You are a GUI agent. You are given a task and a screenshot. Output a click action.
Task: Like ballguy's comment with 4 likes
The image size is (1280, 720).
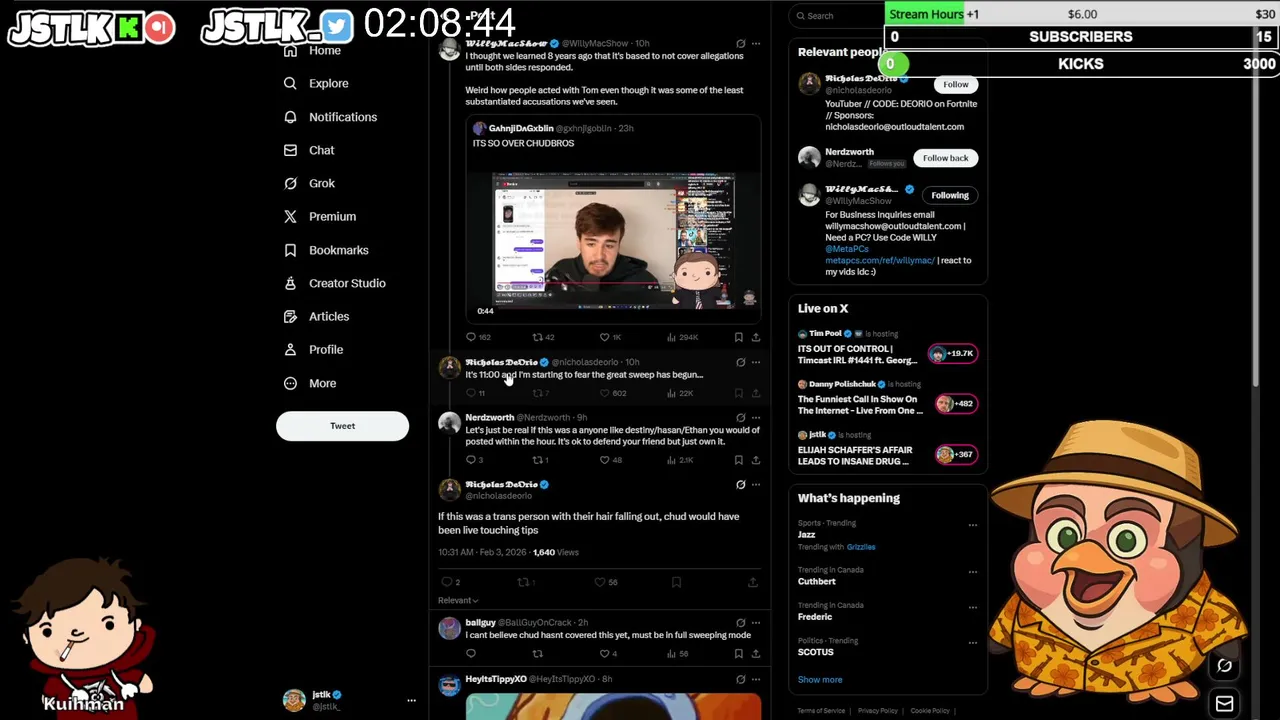[x=604, y=654]
